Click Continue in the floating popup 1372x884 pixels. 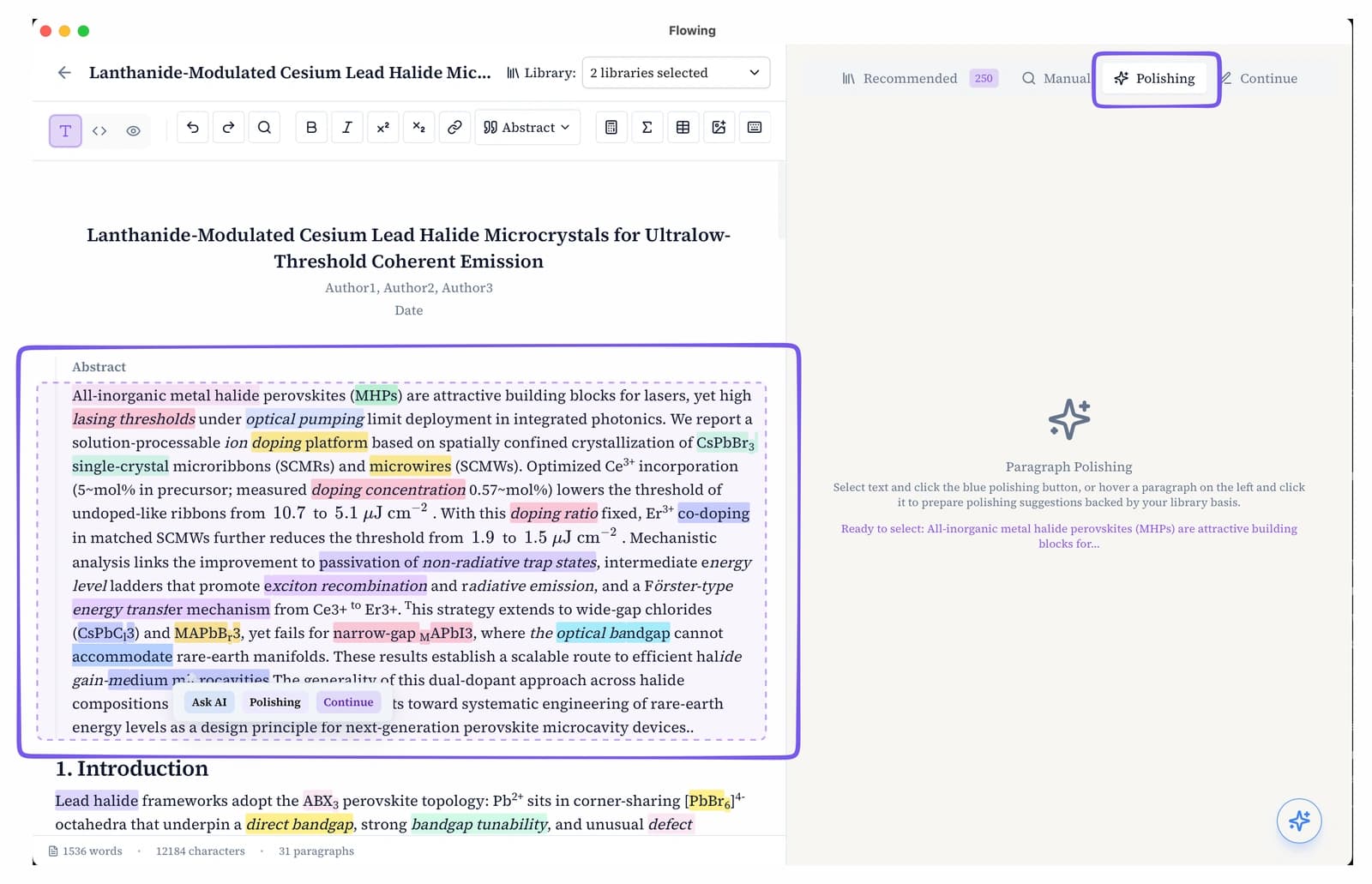pos(348,702)
